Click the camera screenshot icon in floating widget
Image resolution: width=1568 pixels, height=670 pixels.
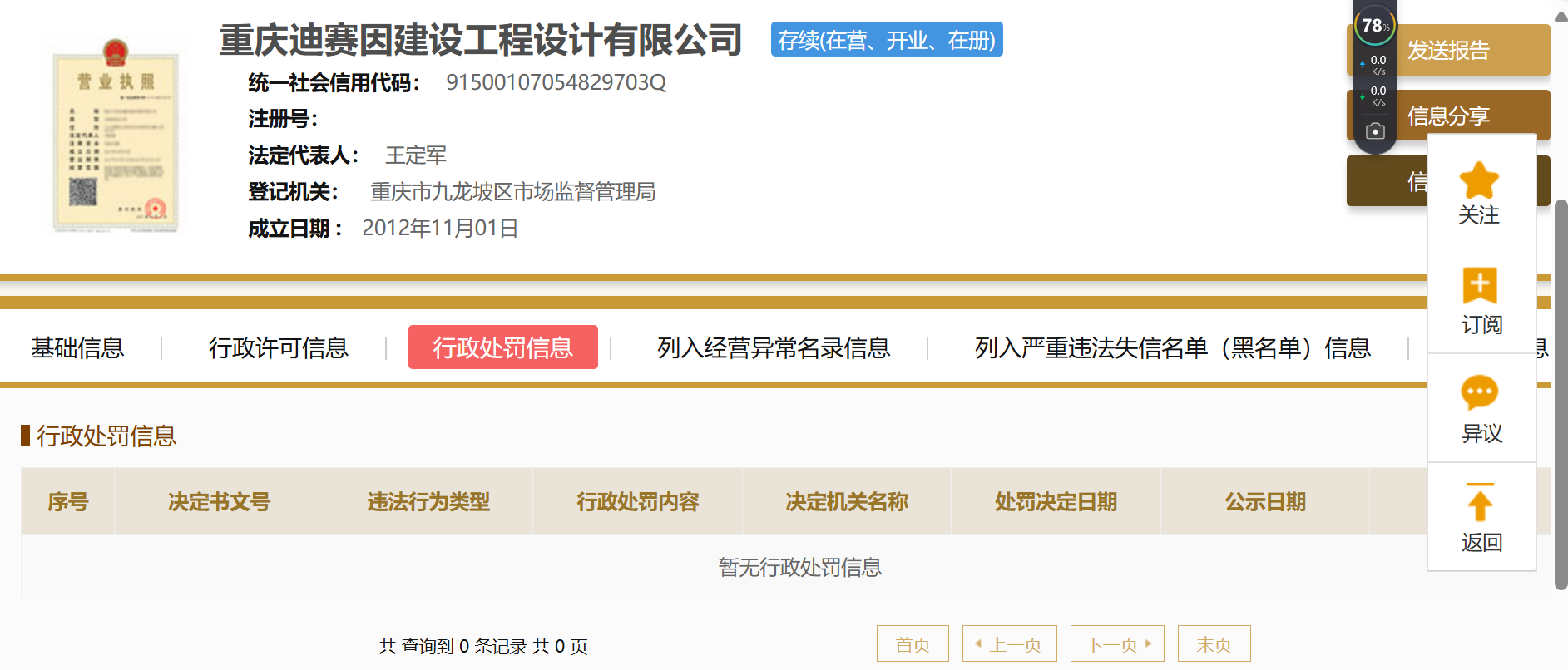(x=1376, y=131)
